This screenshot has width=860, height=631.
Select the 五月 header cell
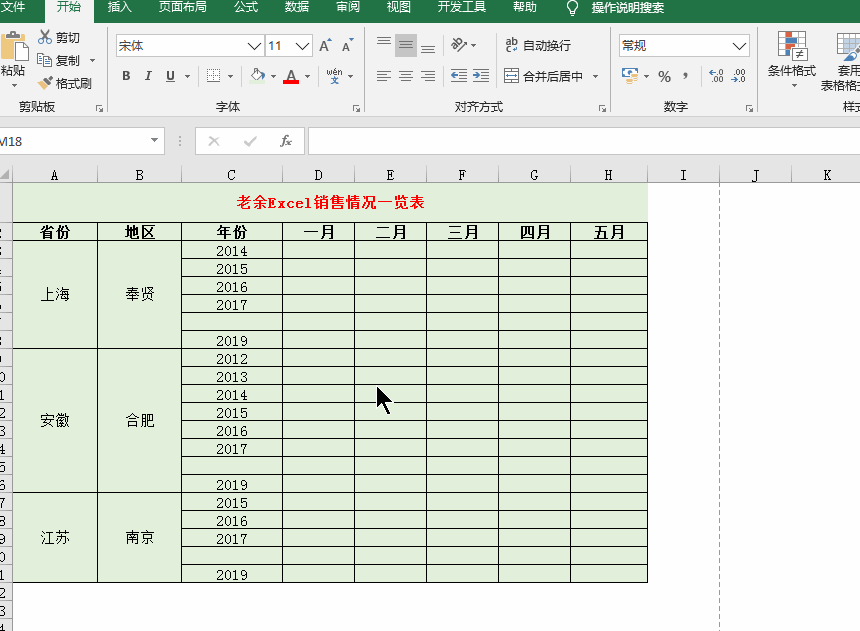tap(609, 232)
